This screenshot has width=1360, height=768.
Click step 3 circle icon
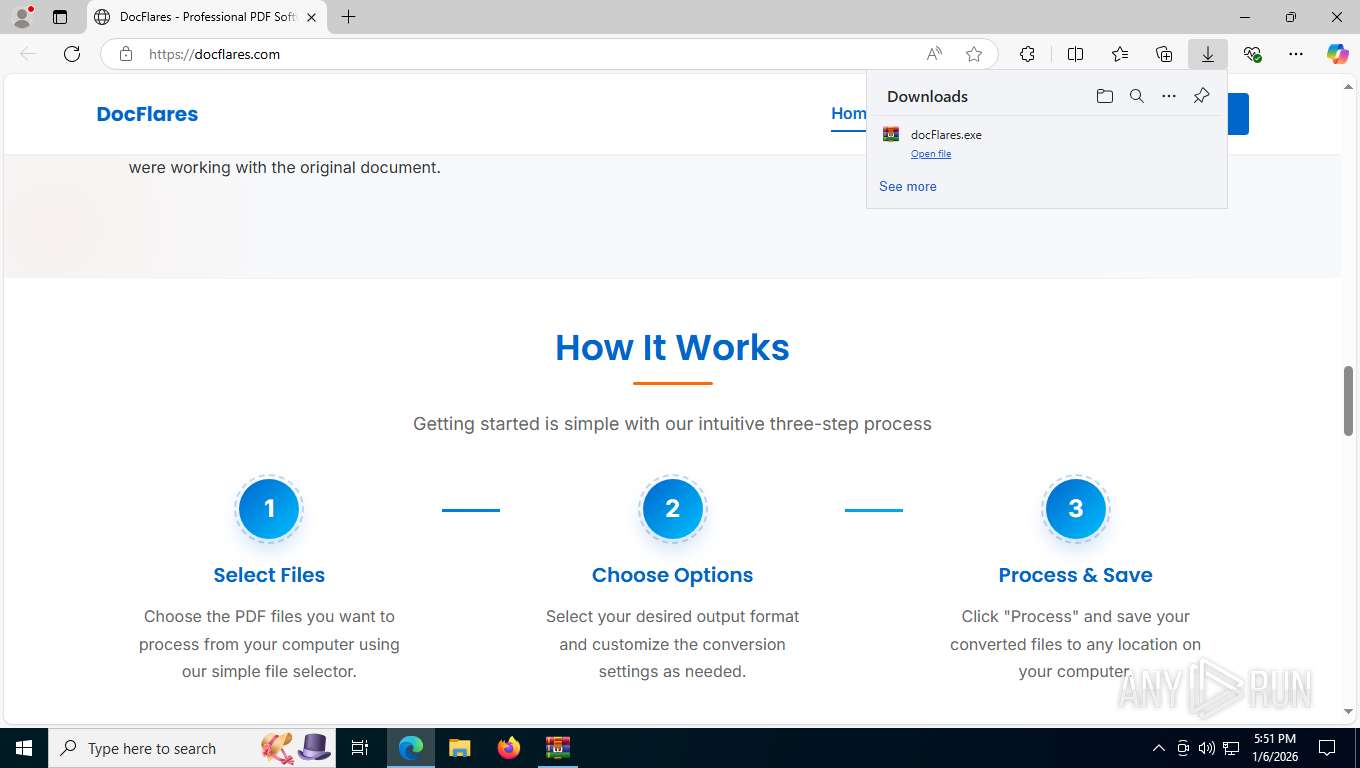click(1076, 509)
